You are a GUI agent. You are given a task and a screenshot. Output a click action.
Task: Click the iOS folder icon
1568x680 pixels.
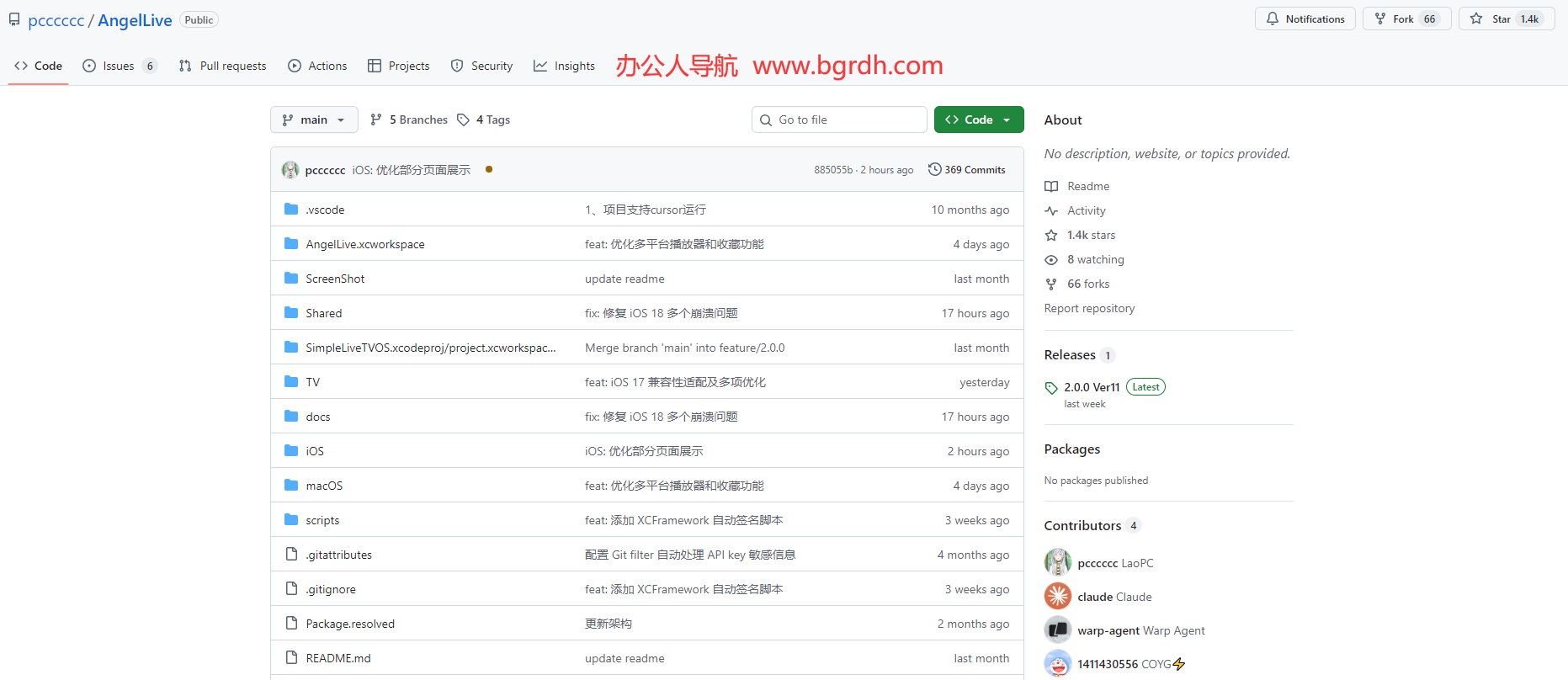point(291,450)
